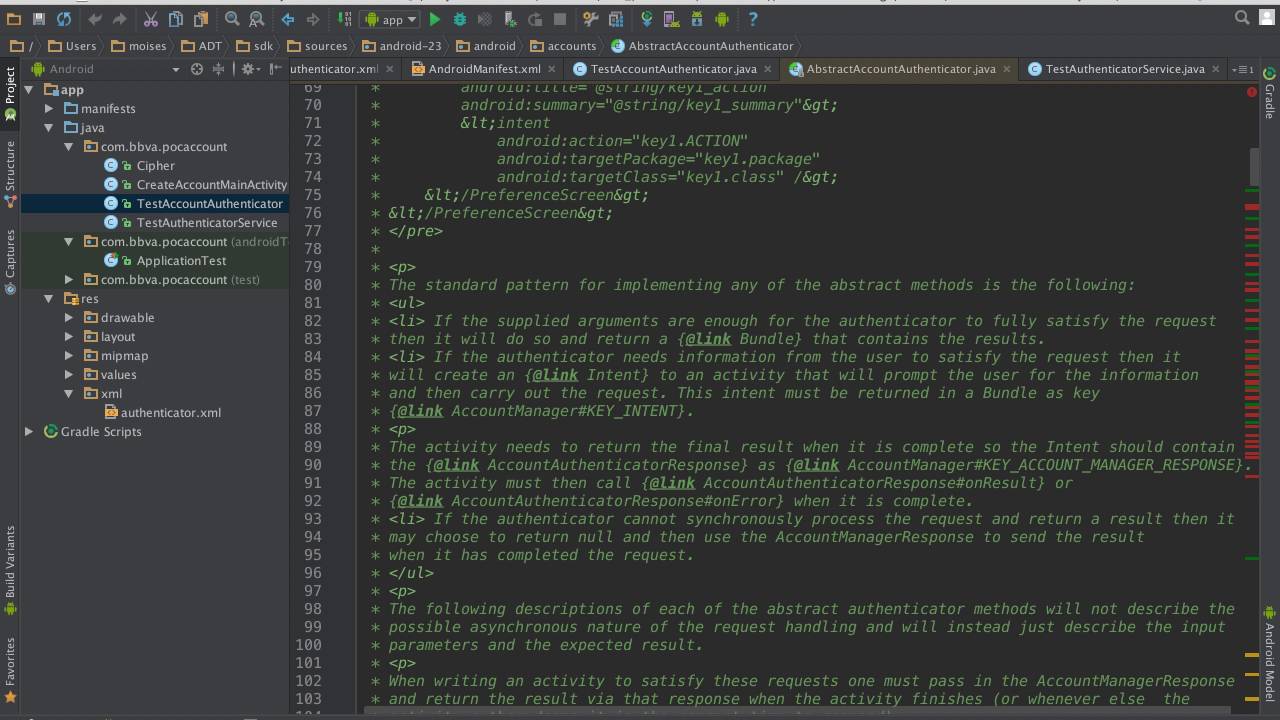Click the red Stop square icon
The width and height of the screenshot is (1280, 720).
click(x=560, y=19)
